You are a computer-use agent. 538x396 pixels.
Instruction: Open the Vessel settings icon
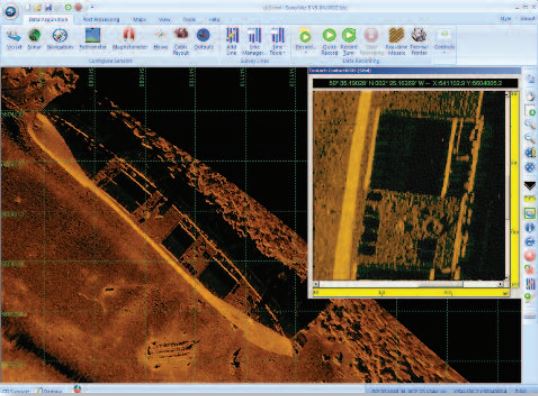tap(14, 39)
